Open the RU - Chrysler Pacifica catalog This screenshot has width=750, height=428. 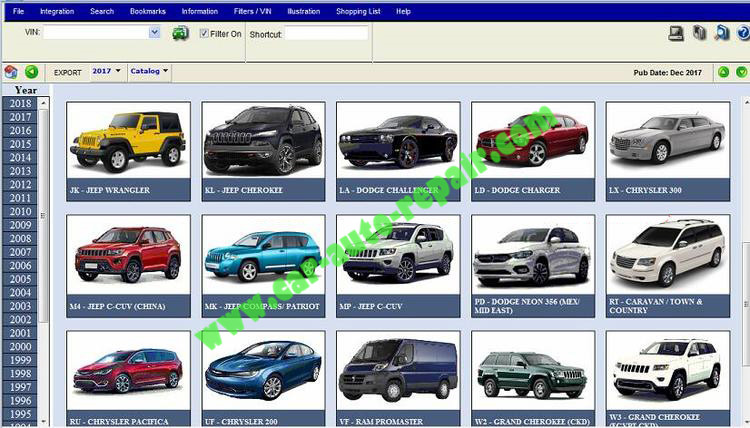tap(128, 379)
